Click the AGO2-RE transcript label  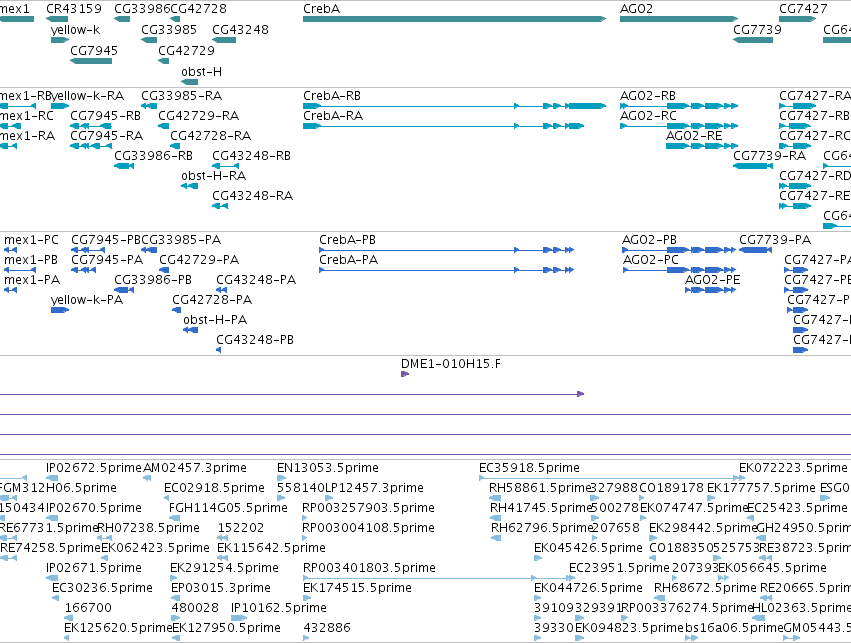pyautogui.click(x=694, y=136)
